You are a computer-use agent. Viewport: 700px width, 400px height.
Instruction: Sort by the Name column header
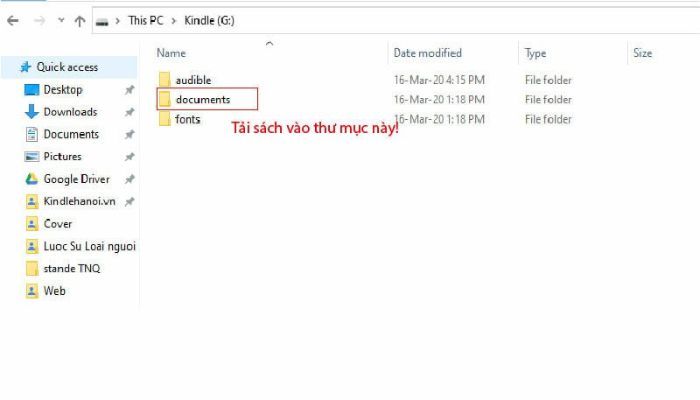(171, 53)
